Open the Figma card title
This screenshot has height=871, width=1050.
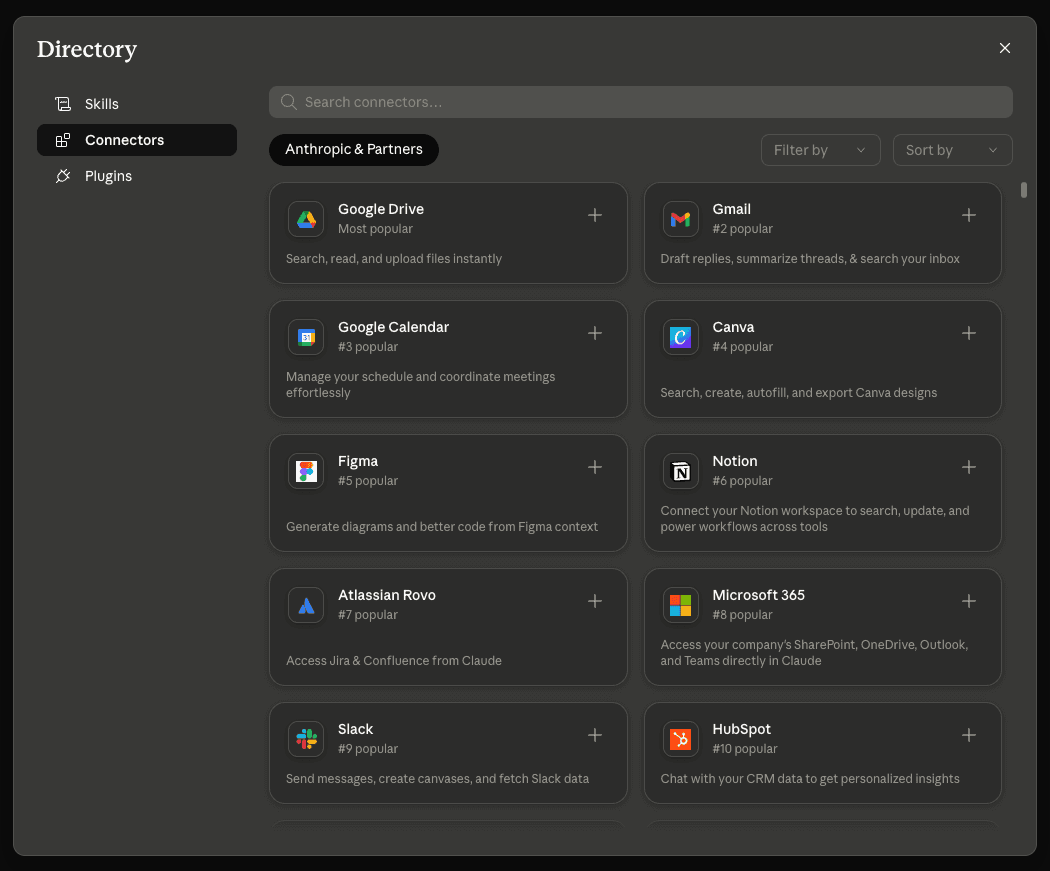[x=358, y=461]
